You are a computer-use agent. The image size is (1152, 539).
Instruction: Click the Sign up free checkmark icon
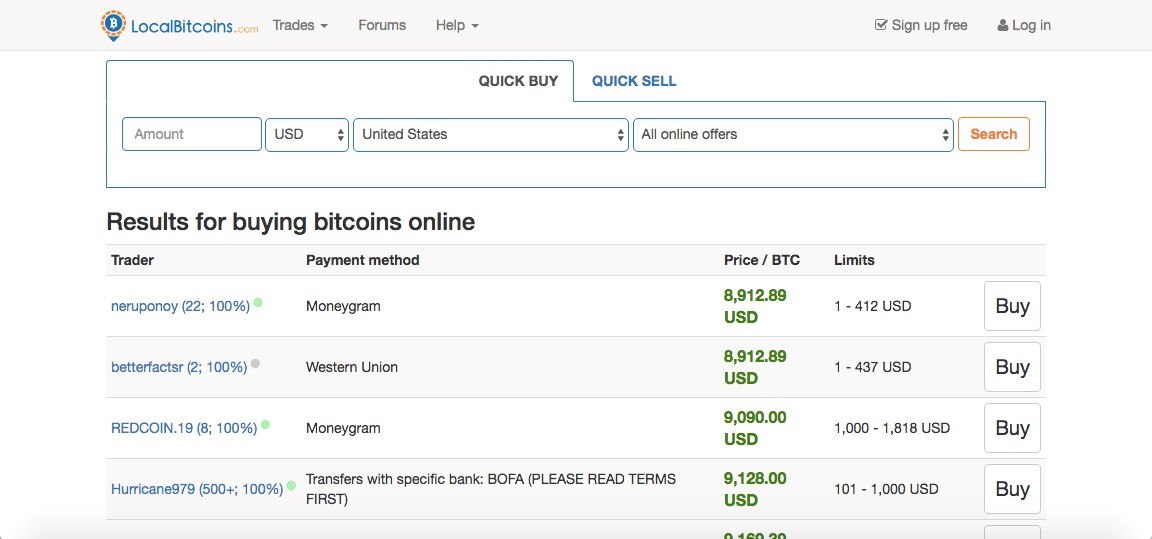click(881, 25)
